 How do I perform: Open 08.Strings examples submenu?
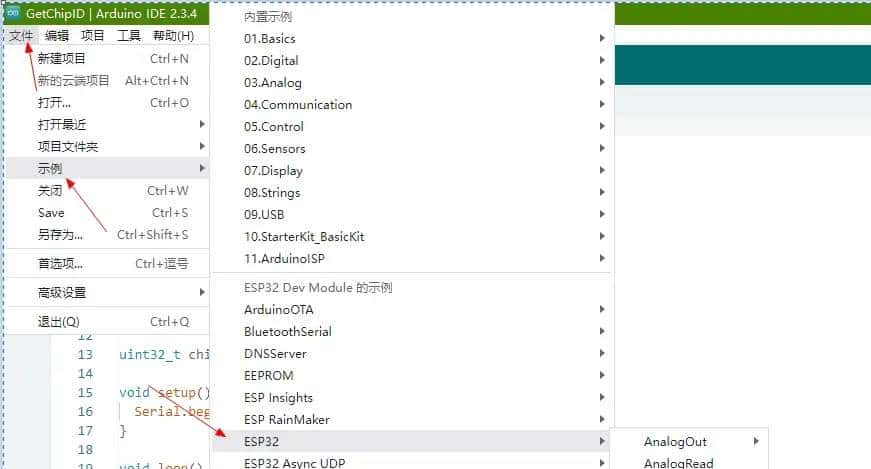coord(413,192)
